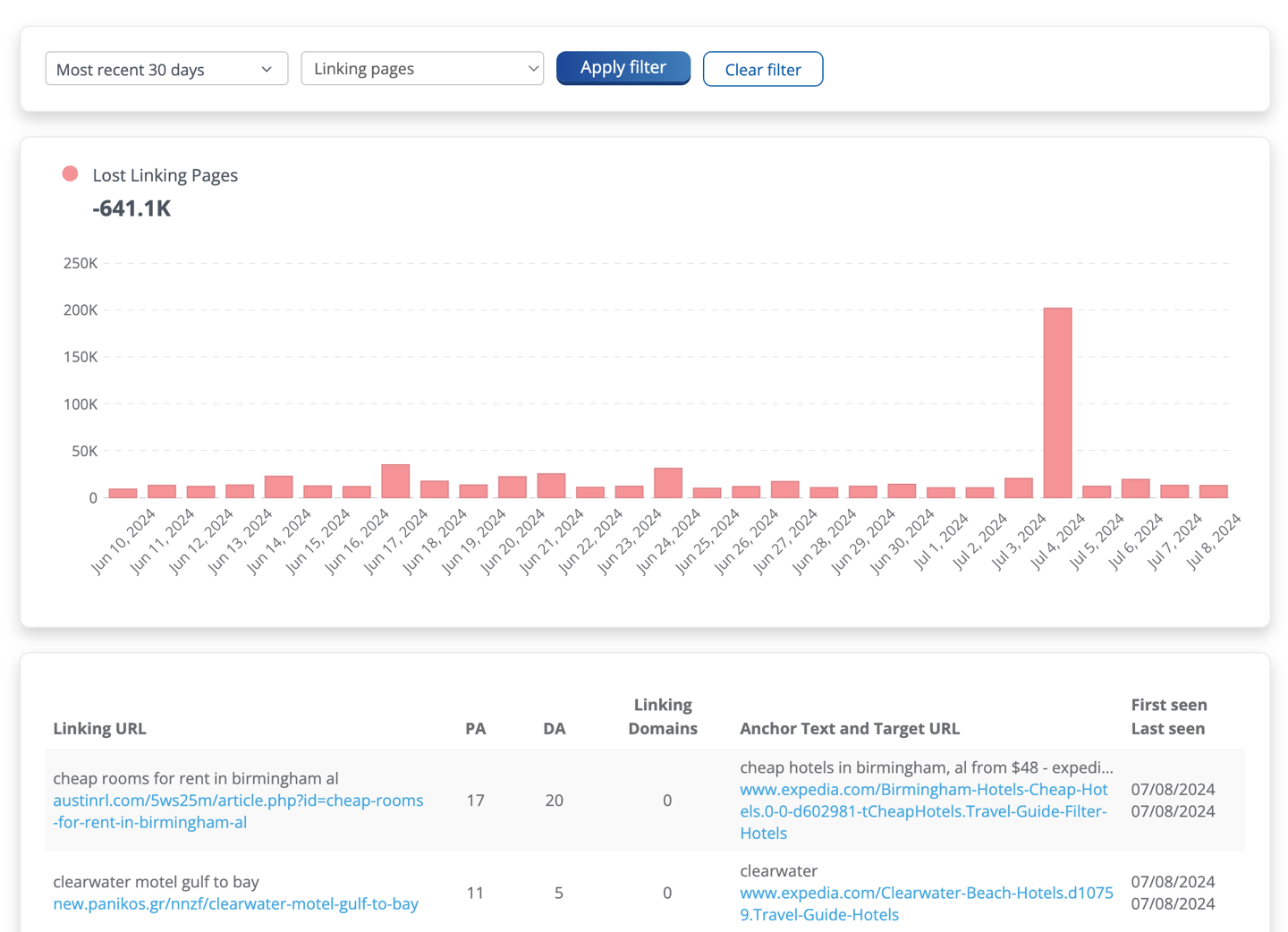Open the expedia Clearwater-Beach-Hotels target URL
The image size is (1288, 932).
click(927, 903)
